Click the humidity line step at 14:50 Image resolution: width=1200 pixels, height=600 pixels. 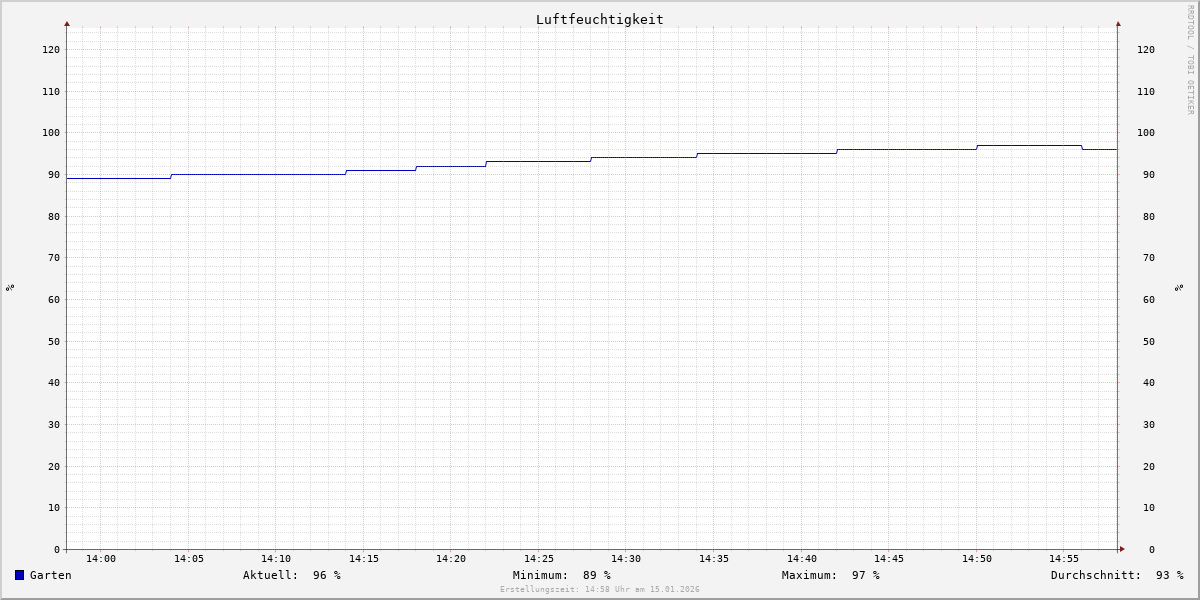point(977,147)
